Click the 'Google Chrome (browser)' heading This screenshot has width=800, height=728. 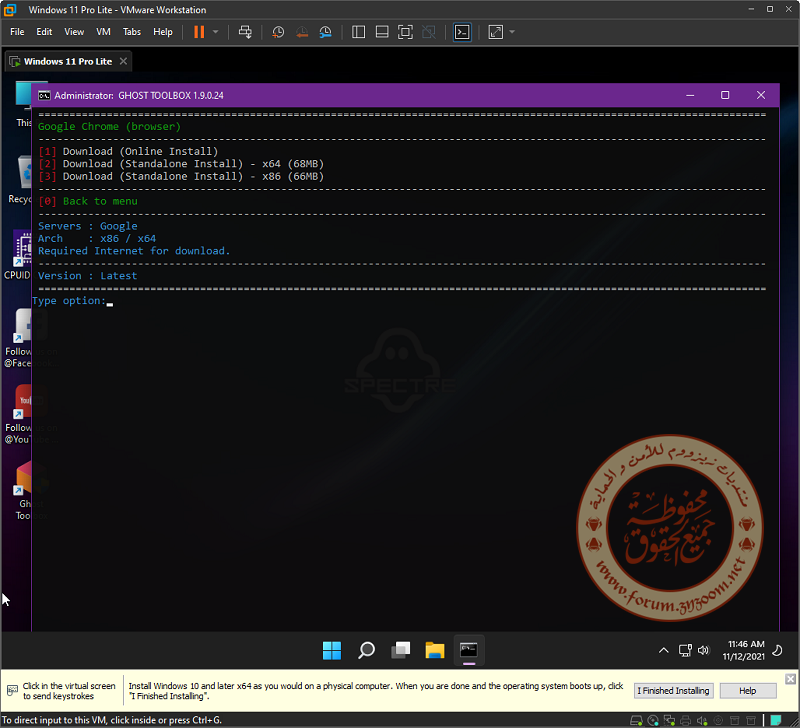[x=109, y=127]
